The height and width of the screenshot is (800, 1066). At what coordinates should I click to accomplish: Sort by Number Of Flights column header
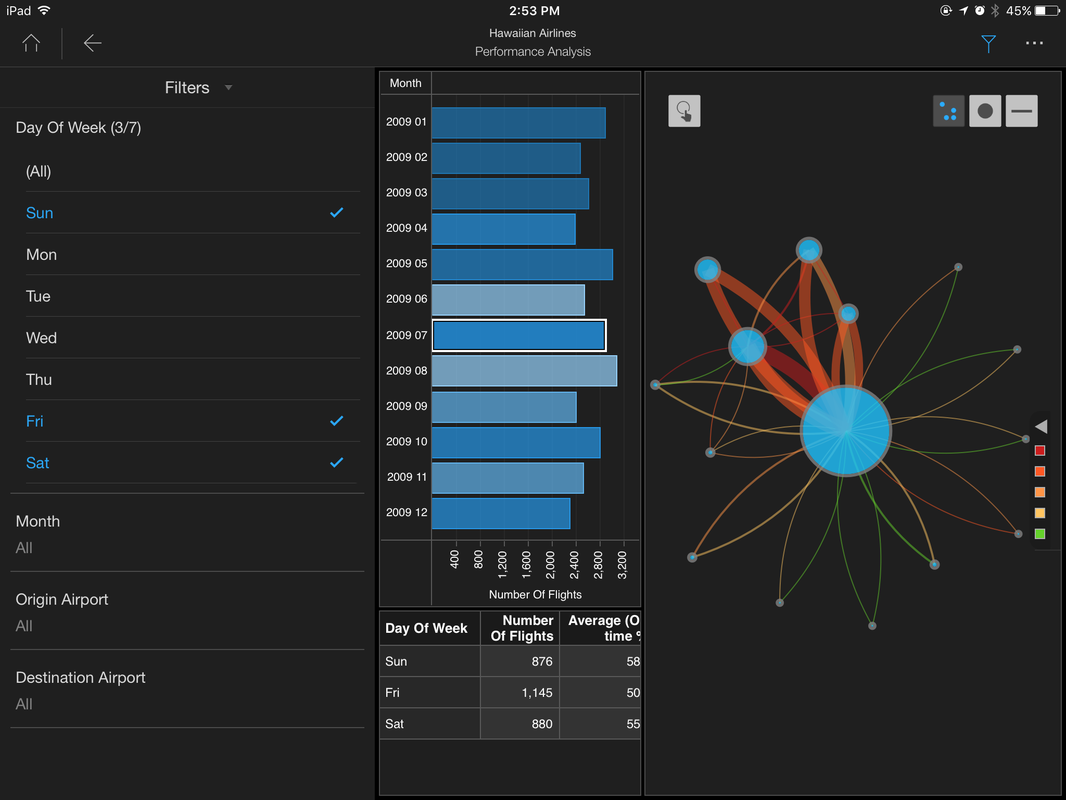click(x=520, y=628)
